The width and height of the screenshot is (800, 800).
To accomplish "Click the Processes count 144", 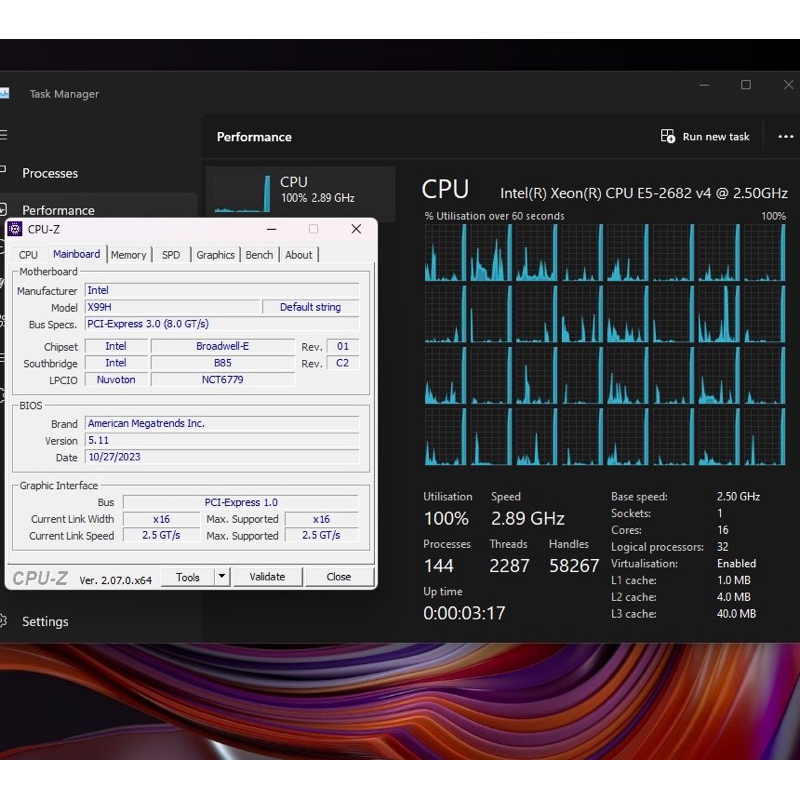I will tap(439, 565).
